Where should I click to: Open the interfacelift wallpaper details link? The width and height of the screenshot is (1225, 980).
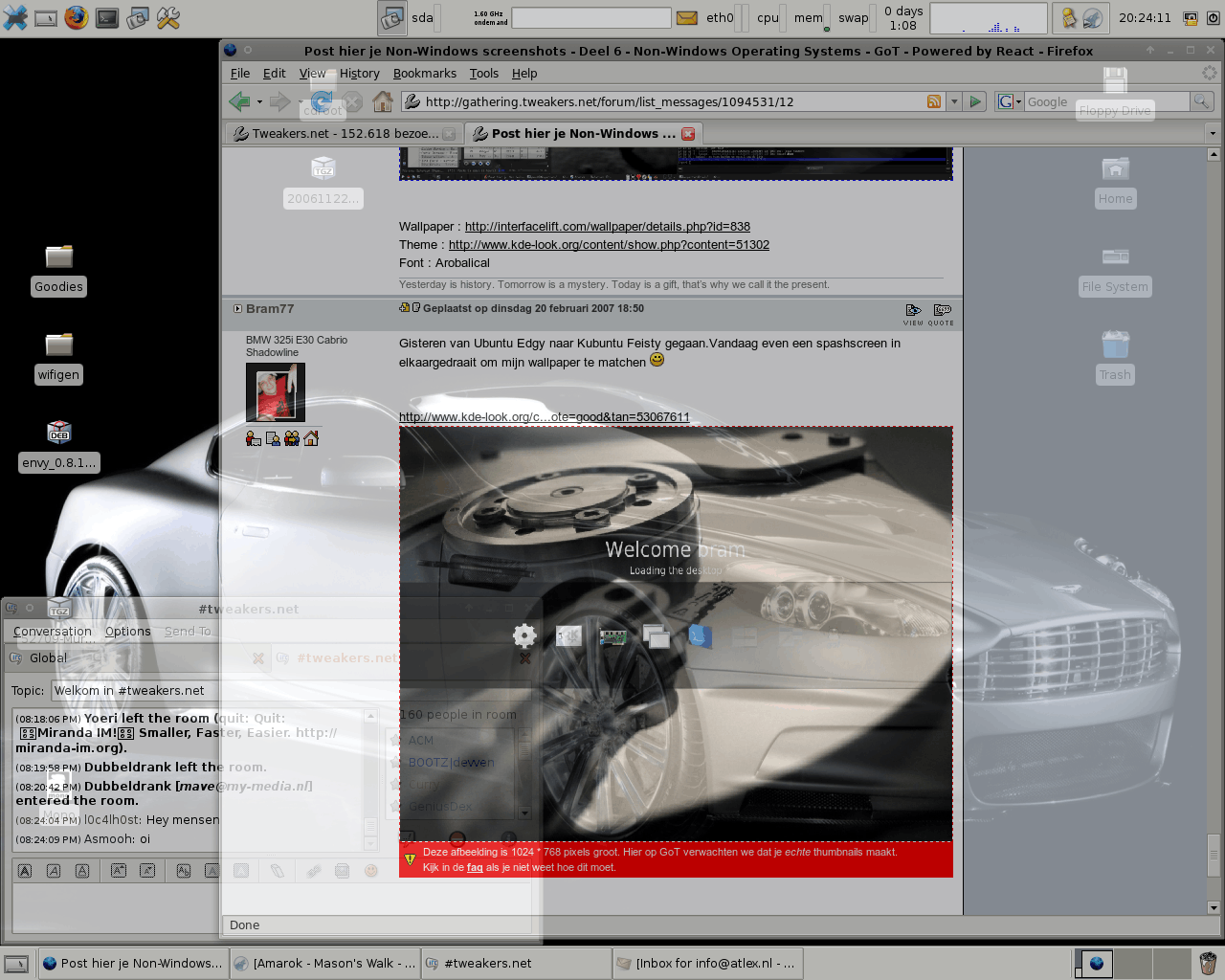pos(608,227)
